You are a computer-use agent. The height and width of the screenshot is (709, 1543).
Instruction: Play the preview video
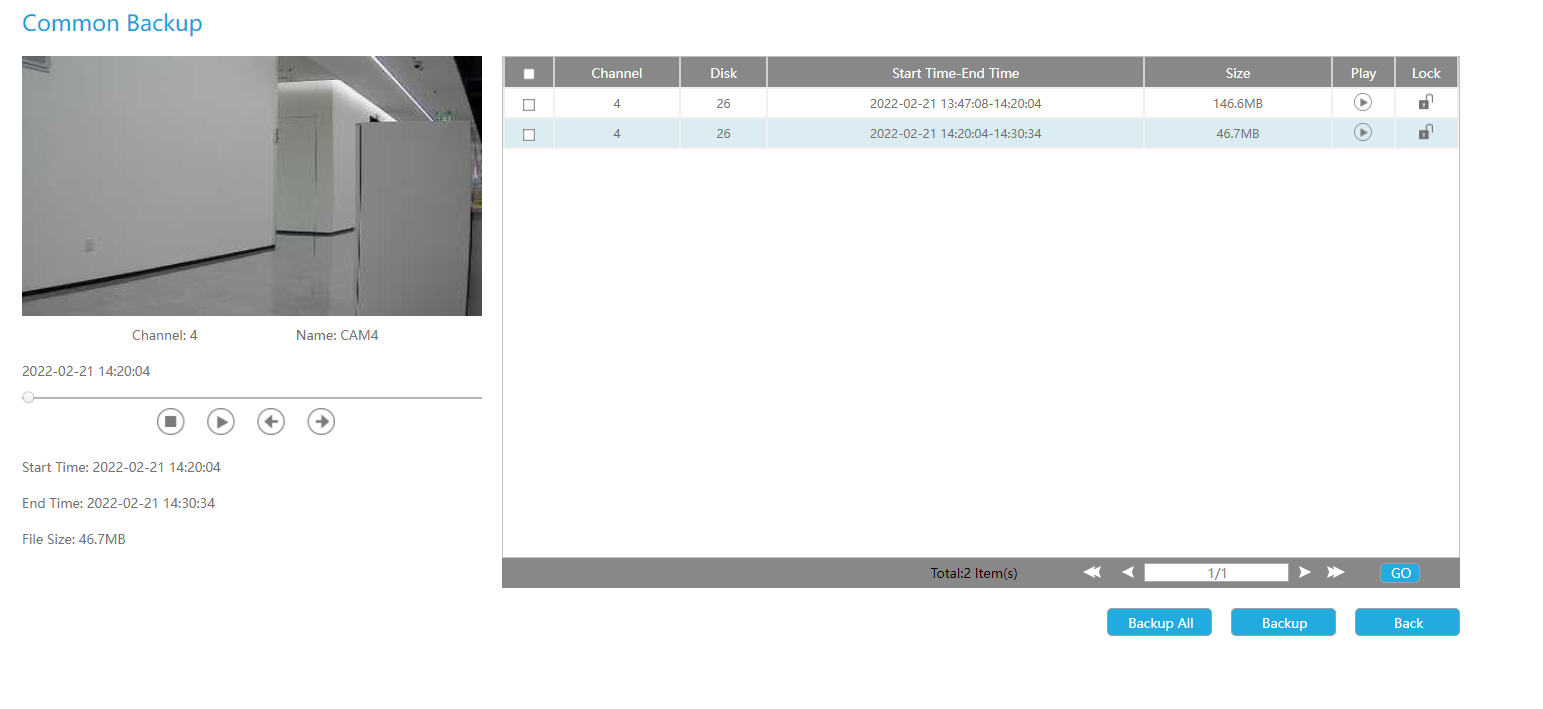coord(221,422)
